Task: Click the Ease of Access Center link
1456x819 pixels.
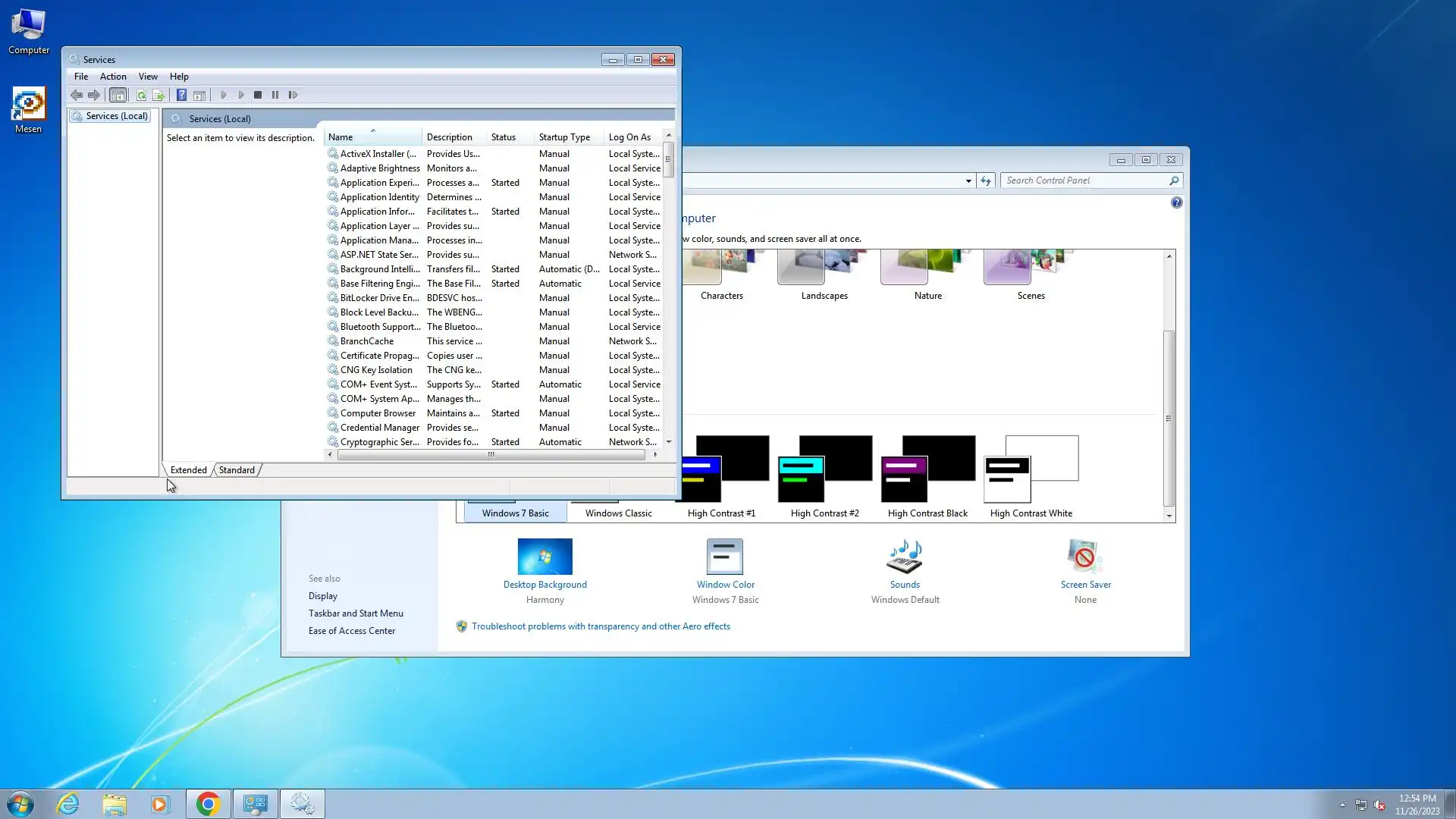Action: coord(351,631)
